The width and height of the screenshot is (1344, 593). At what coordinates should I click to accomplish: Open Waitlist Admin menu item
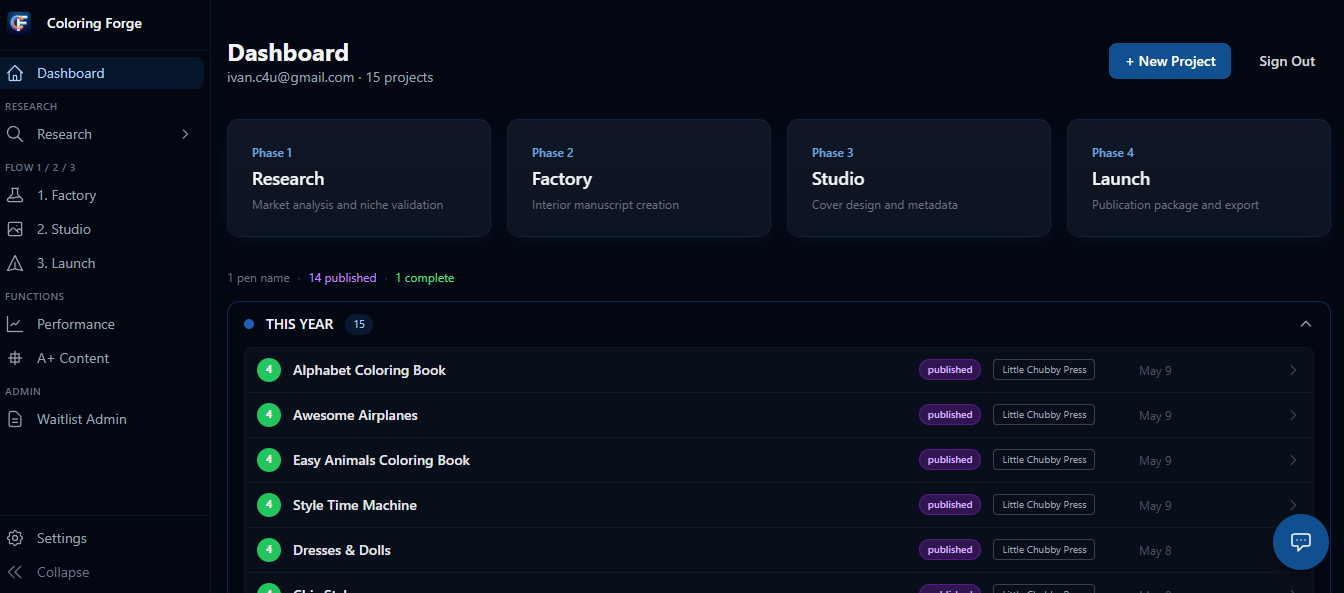coord(102,419)
